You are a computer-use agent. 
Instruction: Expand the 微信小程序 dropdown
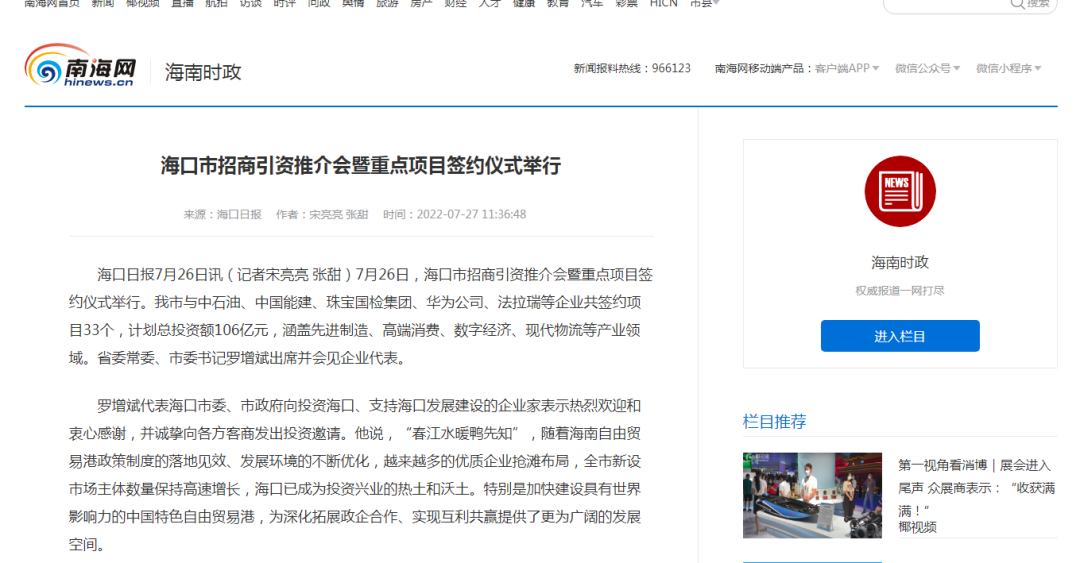(x=1008, y=68)
